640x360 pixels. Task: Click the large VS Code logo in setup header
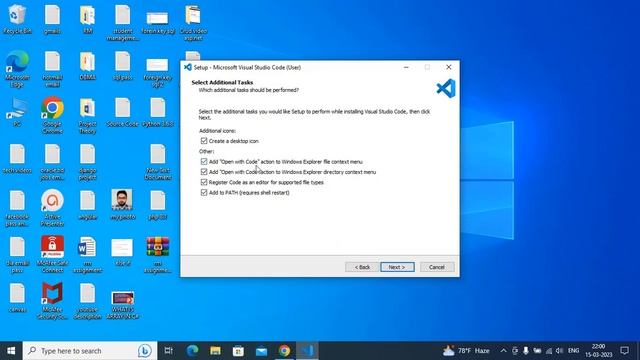pos(445,88)
